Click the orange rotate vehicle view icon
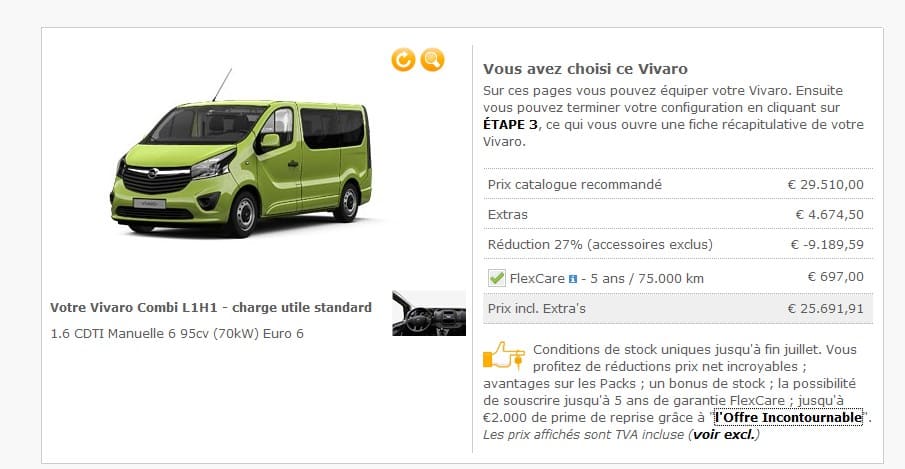The height and width of the screenshot is (469, 905). 403,59
